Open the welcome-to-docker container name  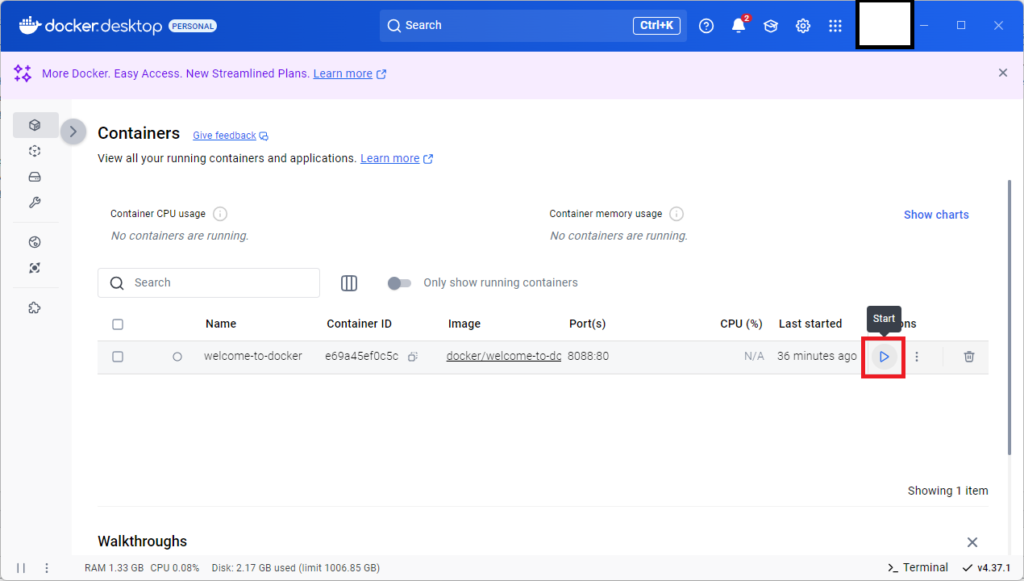[253, 356]
